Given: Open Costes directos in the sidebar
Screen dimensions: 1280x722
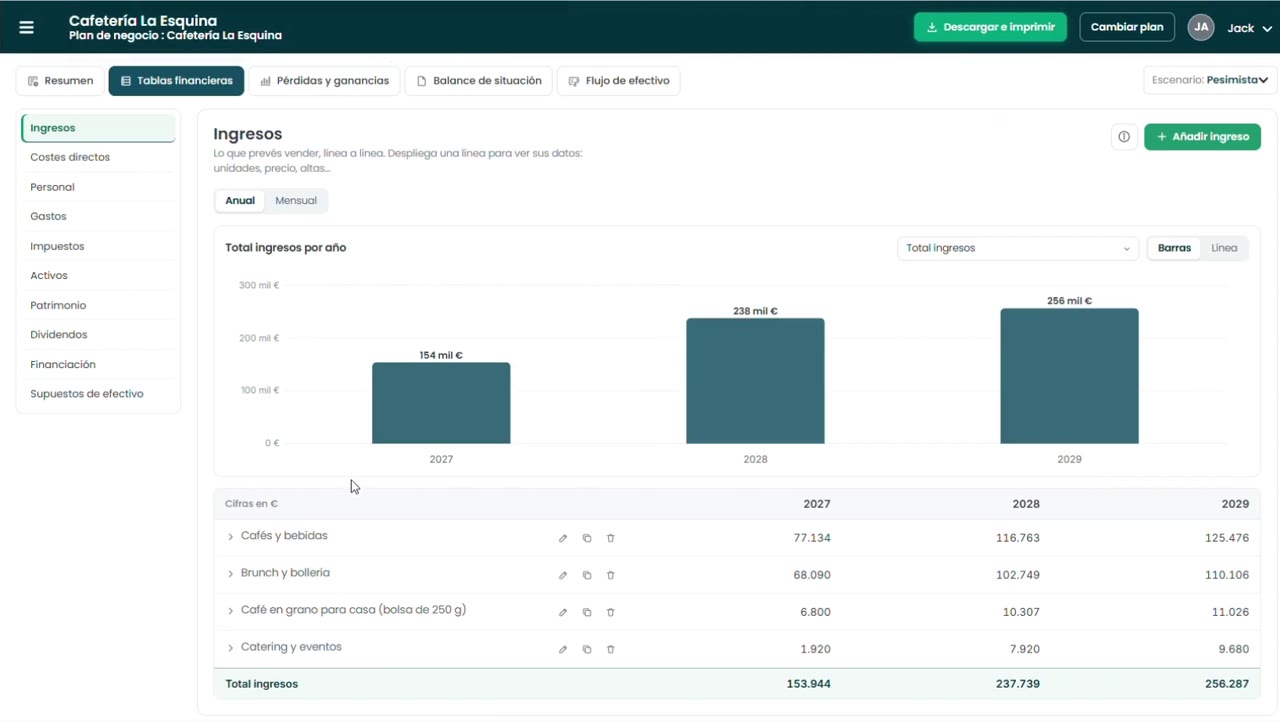Looking at the screenshot, I should (98, 157).
